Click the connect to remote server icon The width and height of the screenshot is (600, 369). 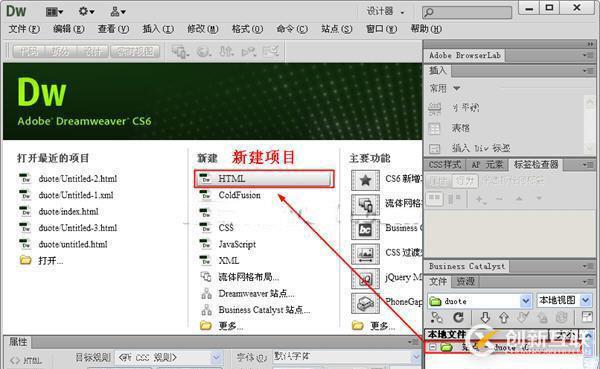[436, 317]
